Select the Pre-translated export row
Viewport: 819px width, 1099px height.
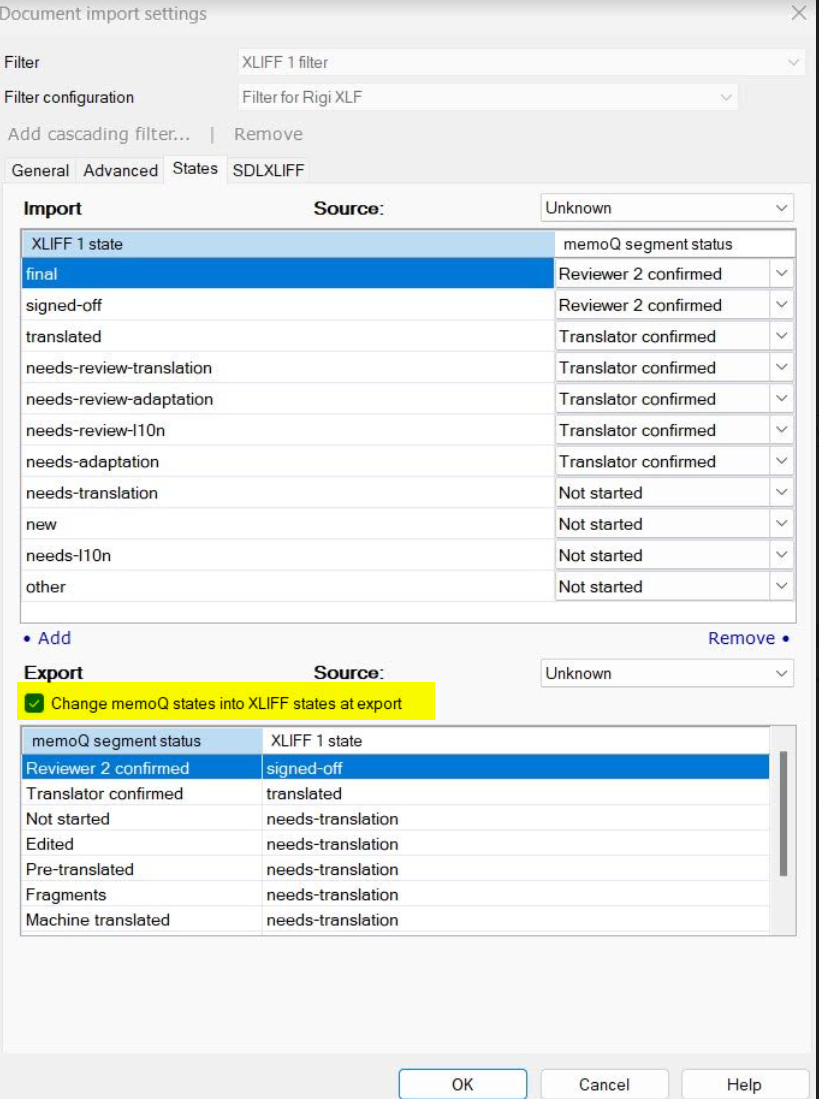pos(396,869)
